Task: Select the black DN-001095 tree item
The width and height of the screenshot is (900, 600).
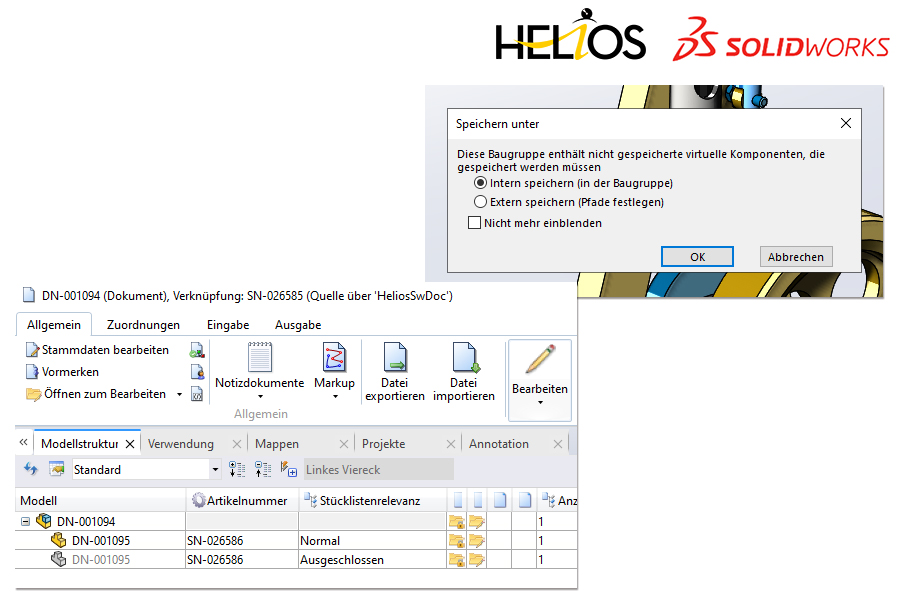Action: (101, 541)
